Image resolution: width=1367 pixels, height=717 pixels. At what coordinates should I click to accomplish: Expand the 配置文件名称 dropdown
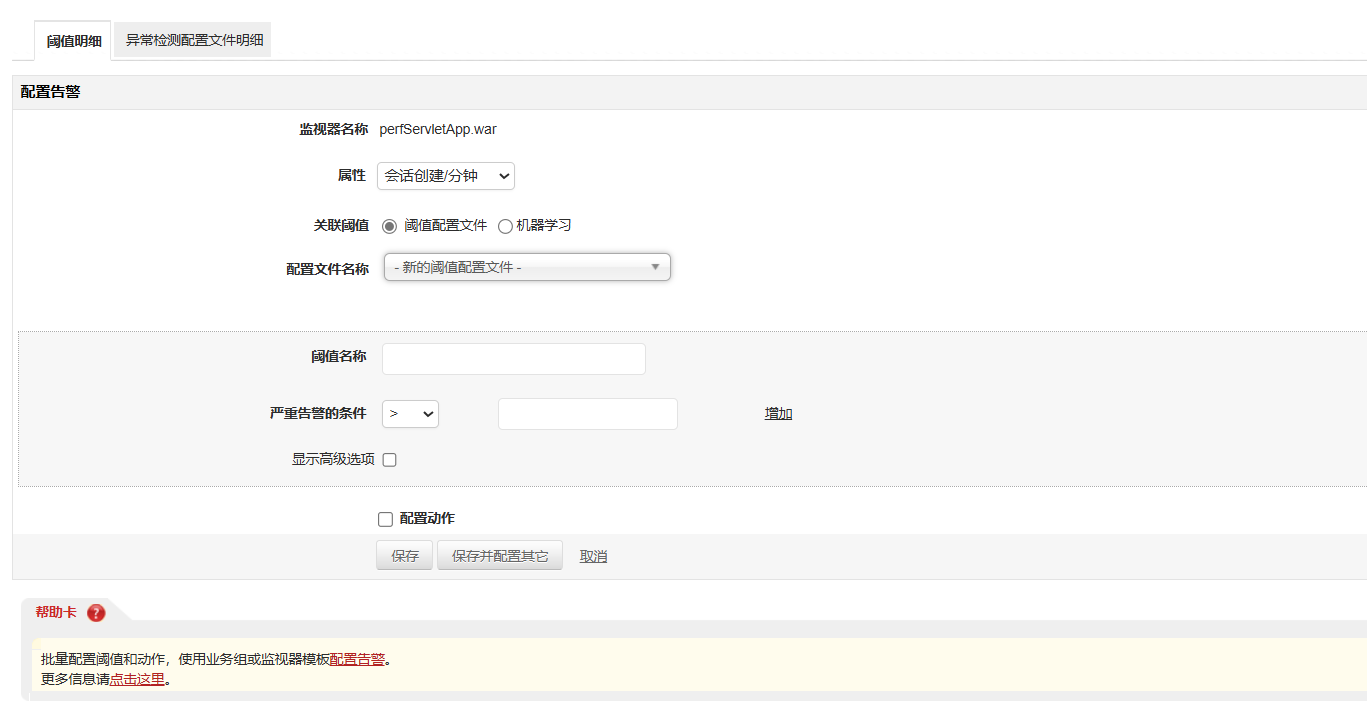click(527, 267)
